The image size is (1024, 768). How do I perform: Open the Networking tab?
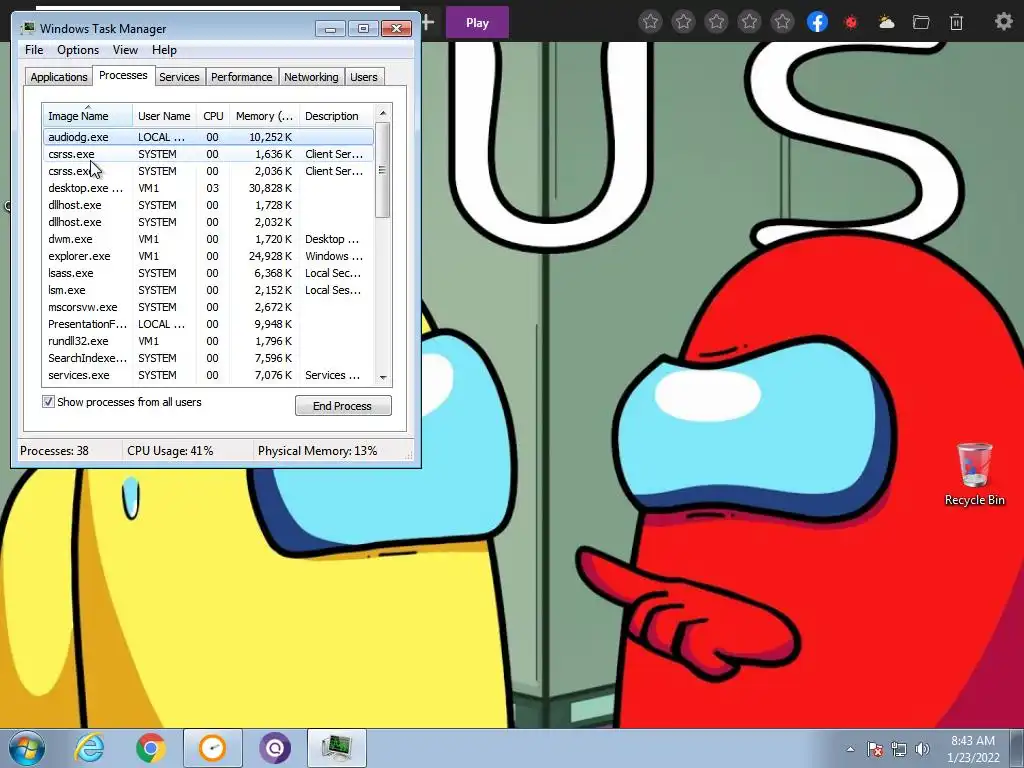click(311, 77)
